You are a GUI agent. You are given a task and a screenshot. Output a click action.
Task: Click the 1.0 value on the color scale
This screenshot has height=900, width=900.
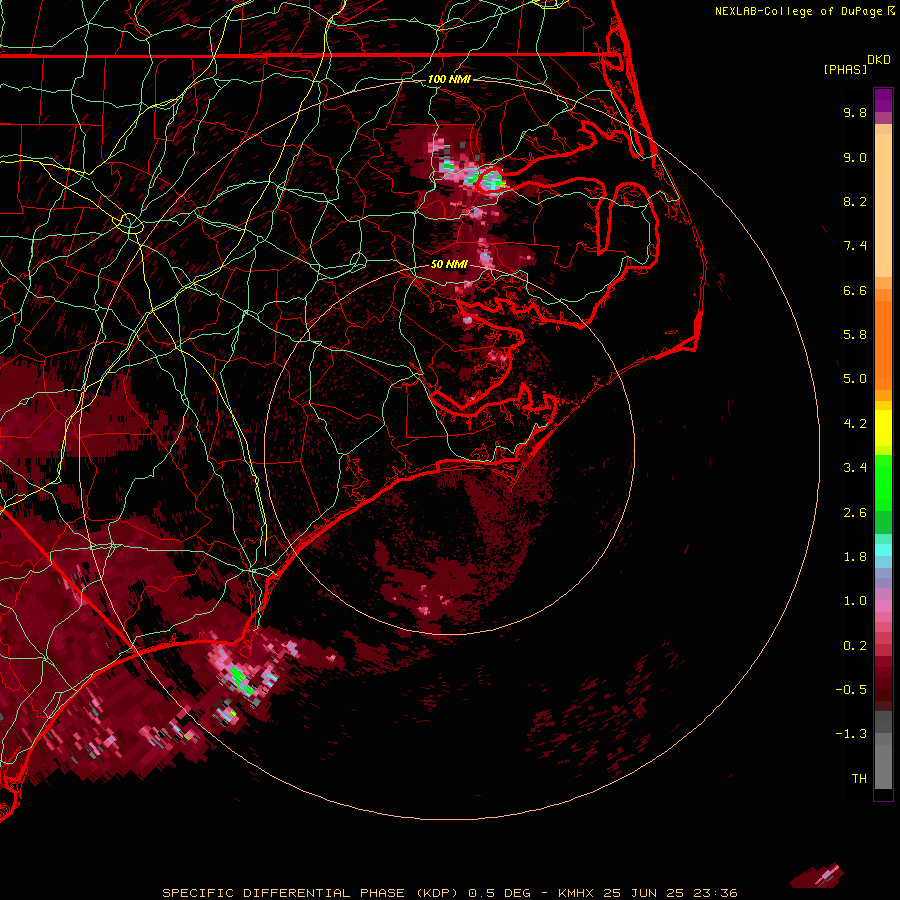(x=855, y=602)
